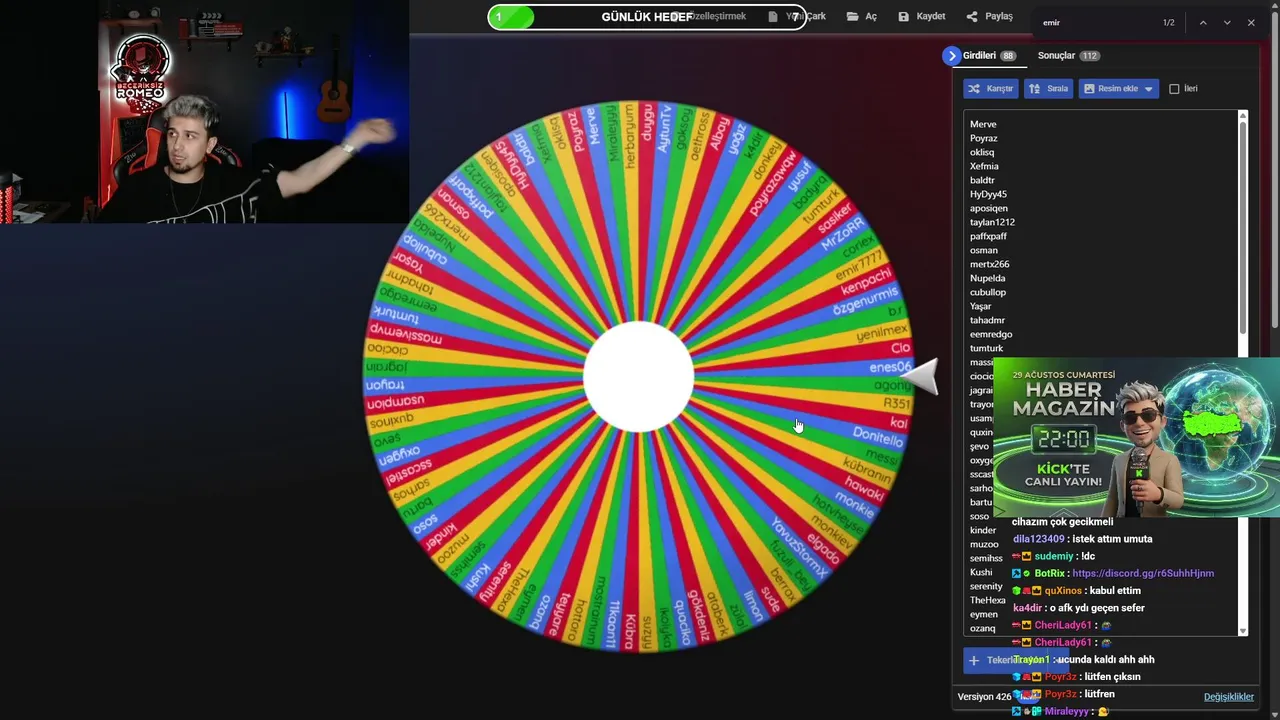This screenshot has width=1280, height=720.
Task: Click the find bar text field containing 'emir'
Action: [1095, 23]
